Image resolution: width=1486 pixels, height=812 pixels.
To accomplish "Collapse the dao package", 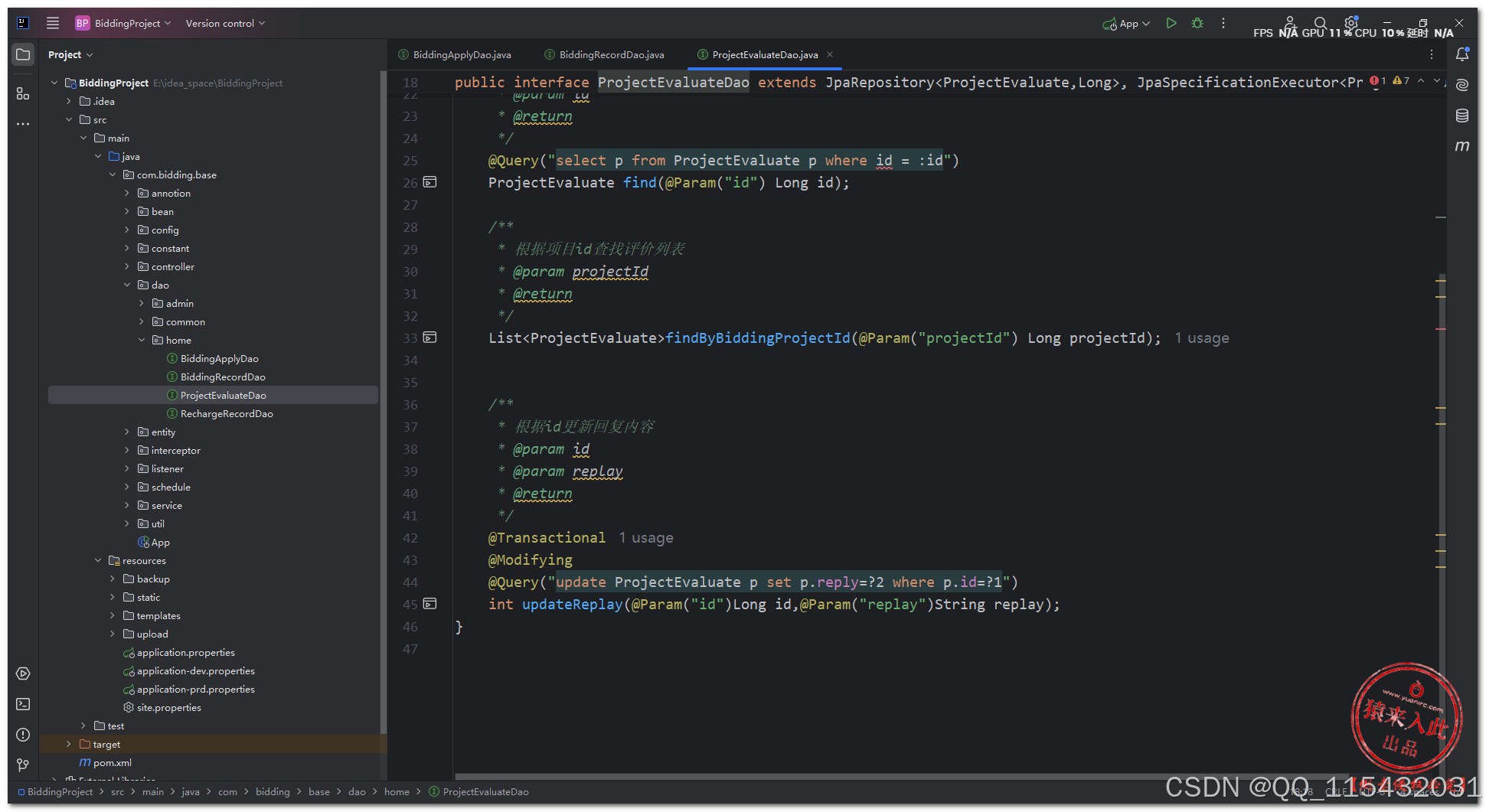I will 127,285.
